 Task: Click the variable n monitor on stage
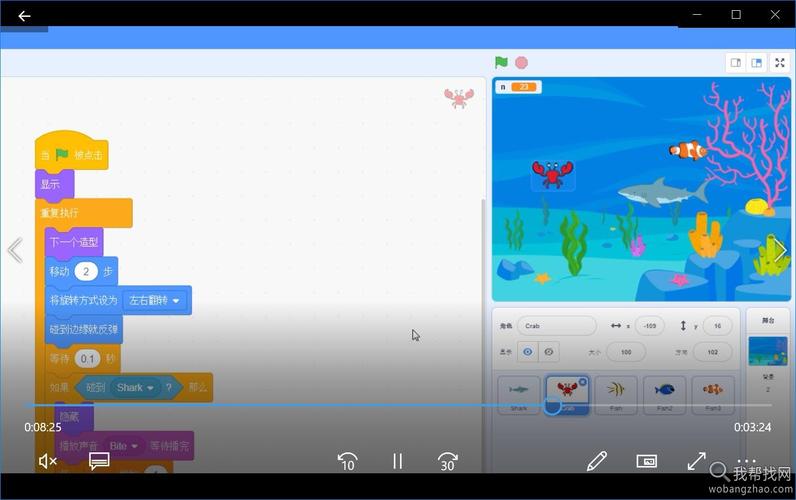(518, 87)
